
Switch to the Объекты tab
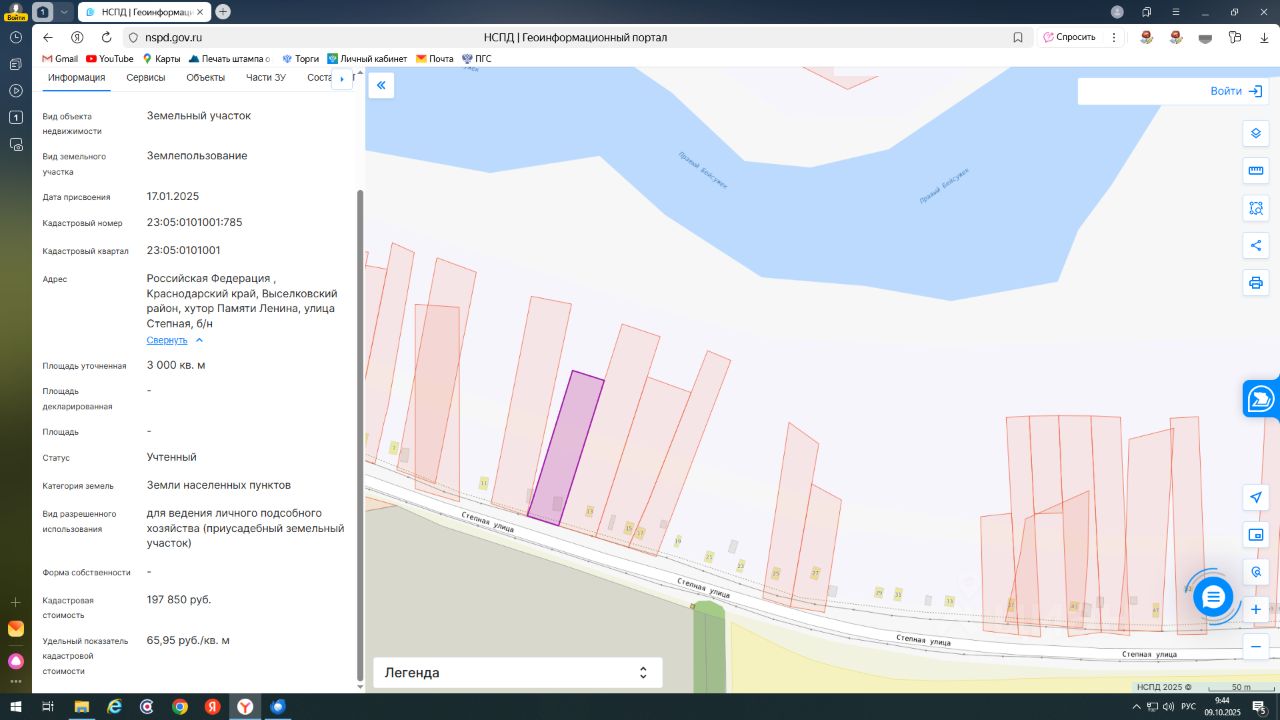point(206,78)
